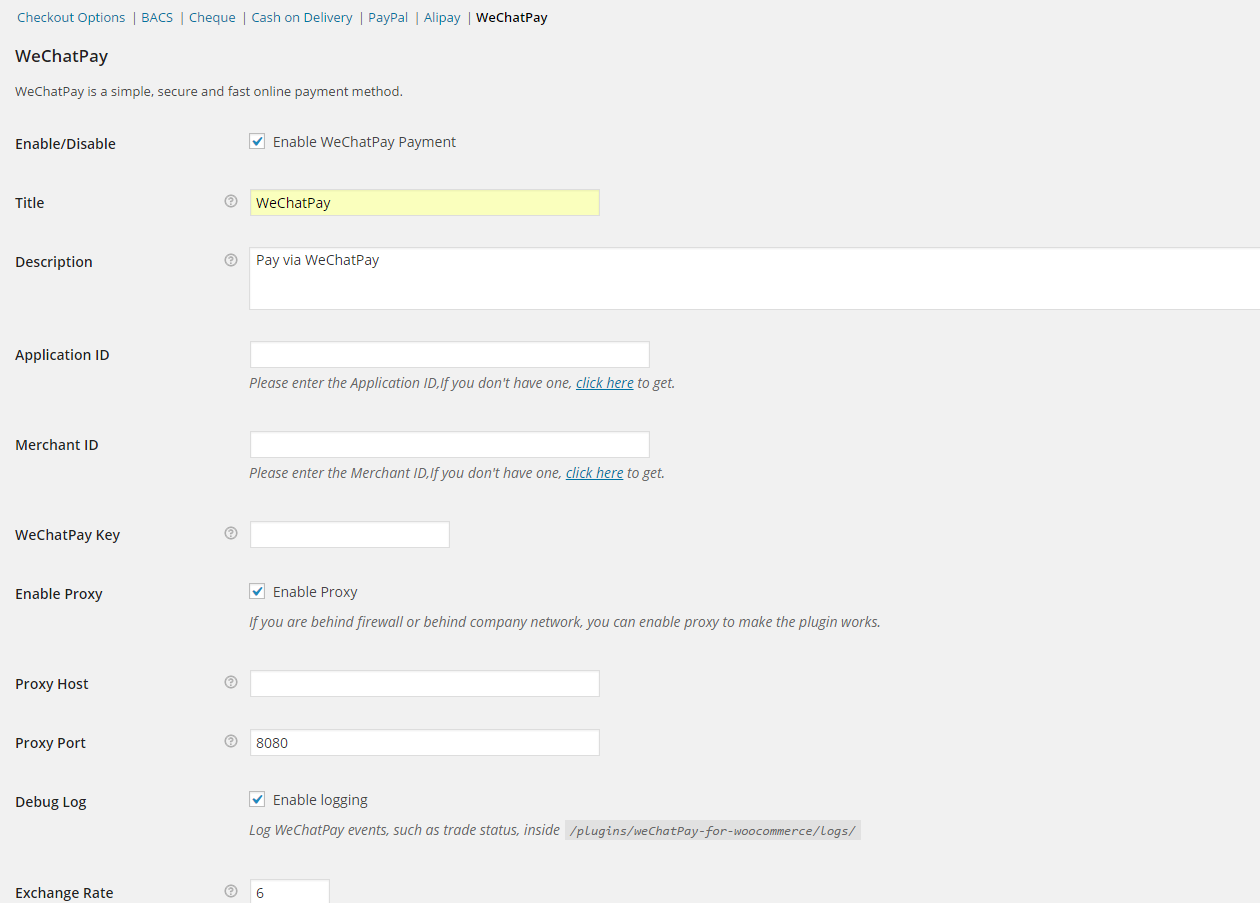The height and width of the screenshot is (903, 1260).
Task: Click the 'Enable logging' label text
Action: [320, 800]
